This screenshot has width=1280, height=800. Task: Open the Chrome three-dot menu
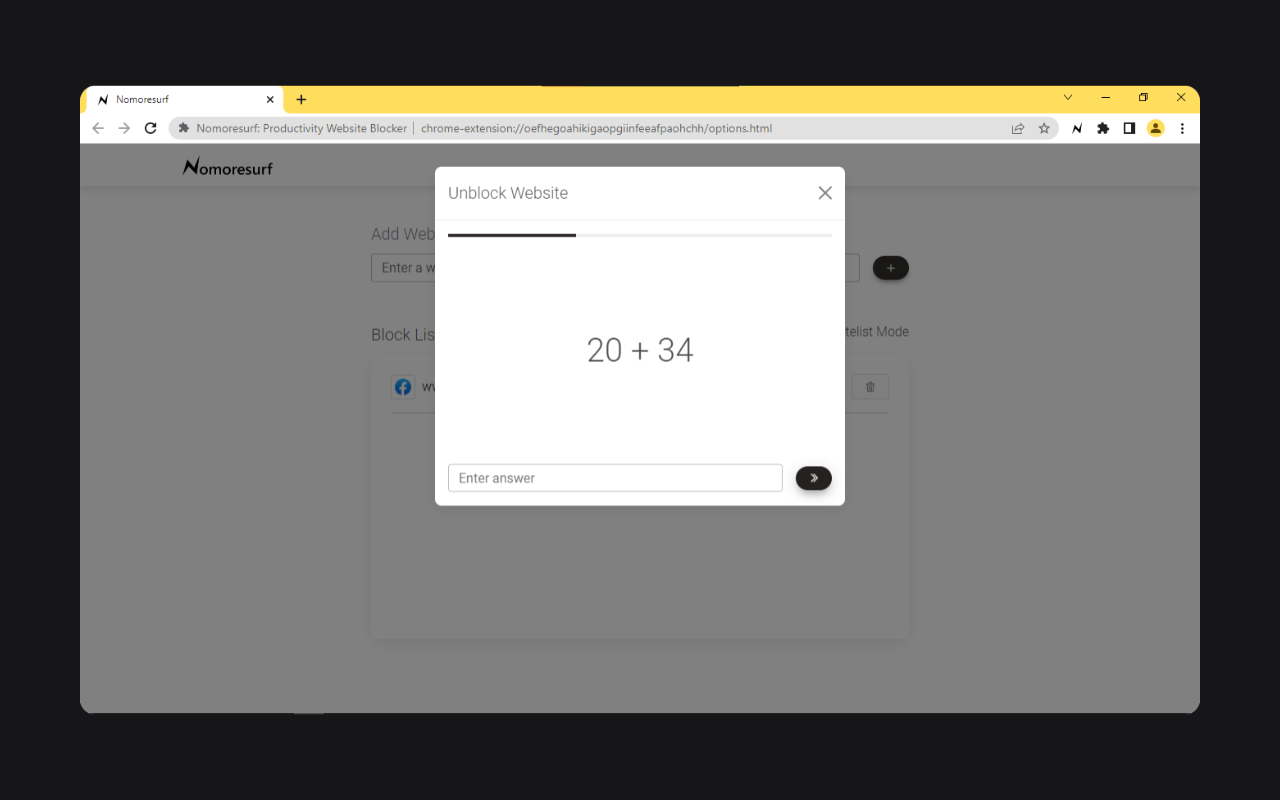1182,128
